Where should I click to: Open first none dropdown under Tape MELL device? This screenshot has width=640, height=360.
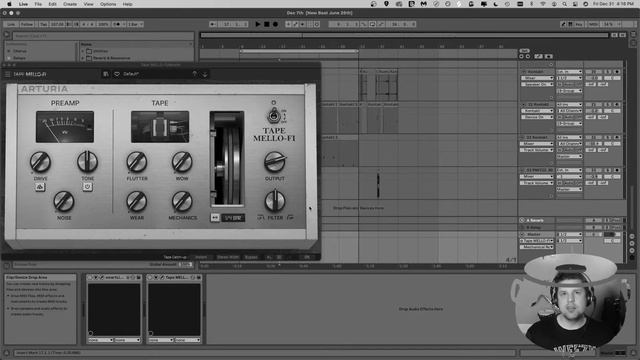[161, 340]
